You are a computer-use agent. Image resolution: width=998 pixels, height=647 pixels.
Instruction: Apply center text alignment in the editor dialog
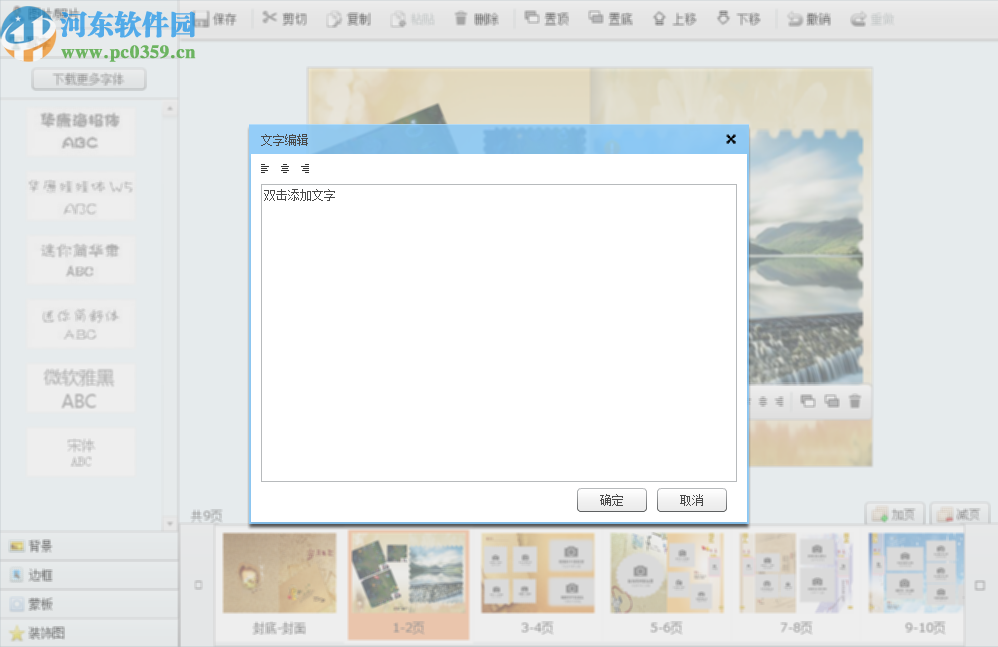(x=284, y=168)
